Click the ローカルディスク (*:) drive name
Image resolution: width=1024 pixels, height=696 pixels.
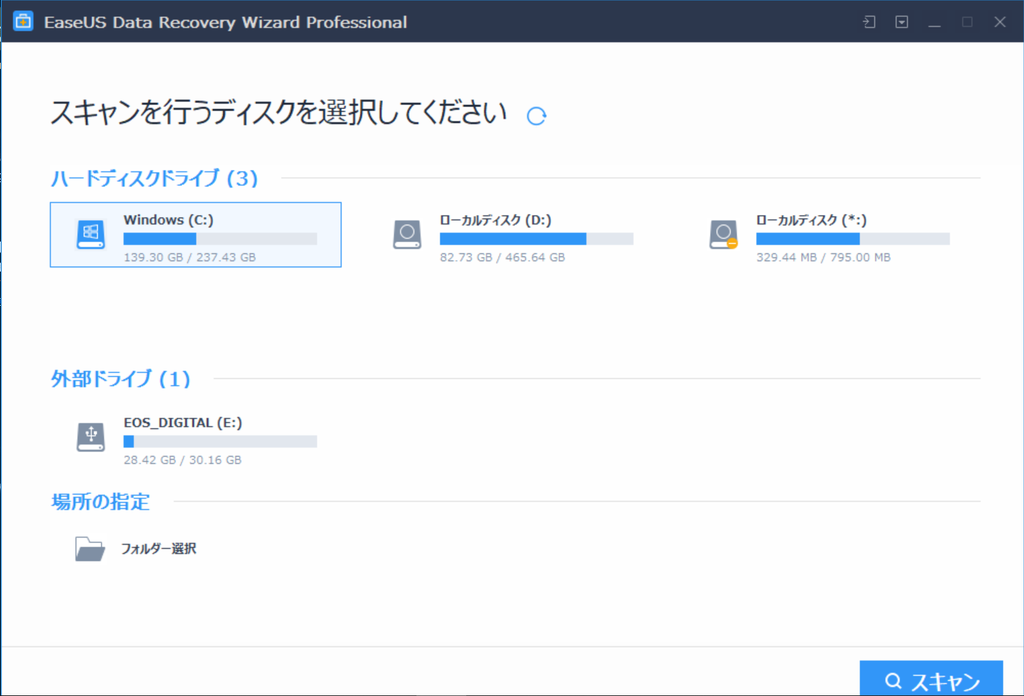pyautogui.click(x=812, y=220)
